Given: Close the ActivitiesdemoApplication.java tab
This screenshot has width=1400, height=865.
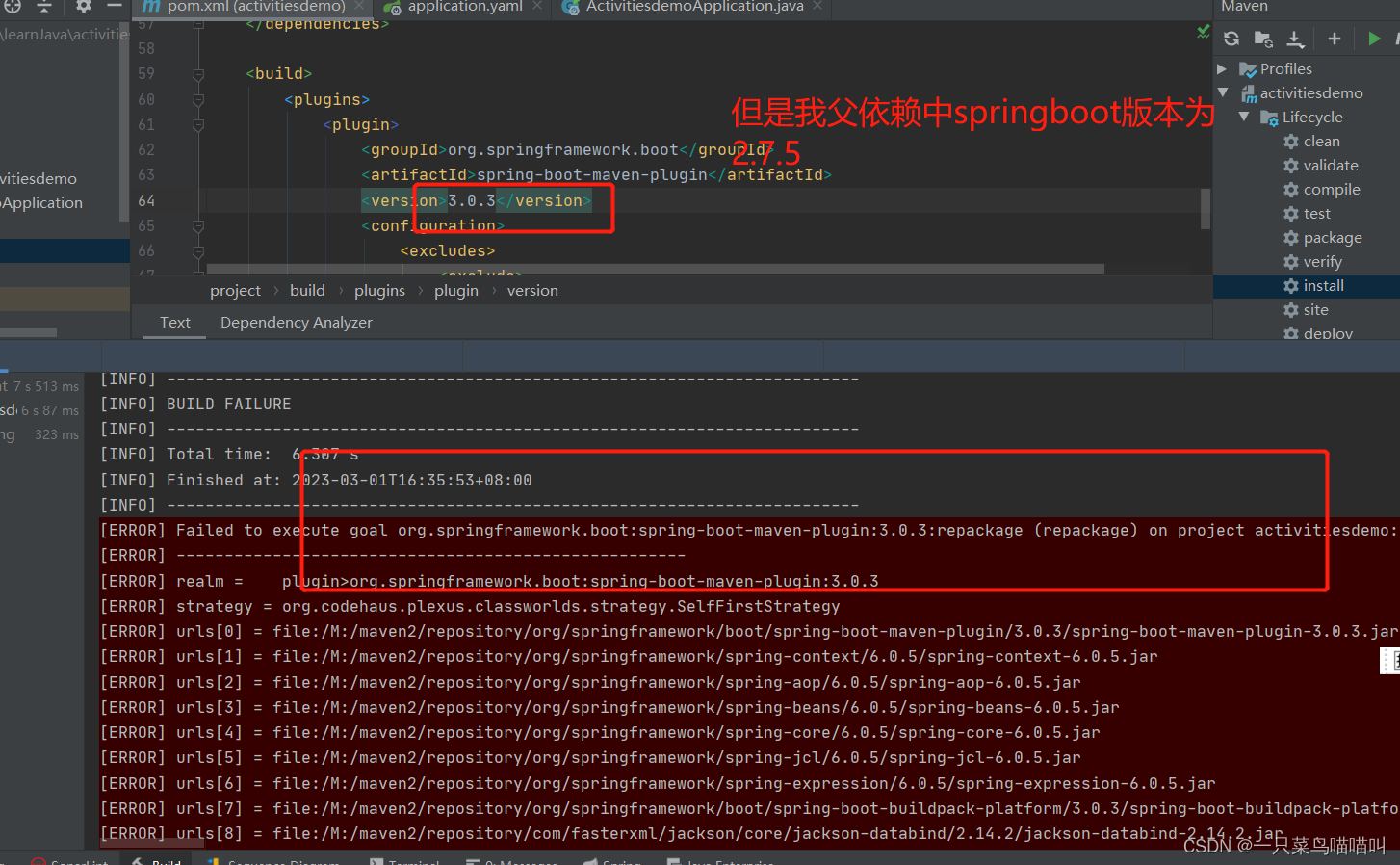Looking at the screenshot, I should [817, 6].
